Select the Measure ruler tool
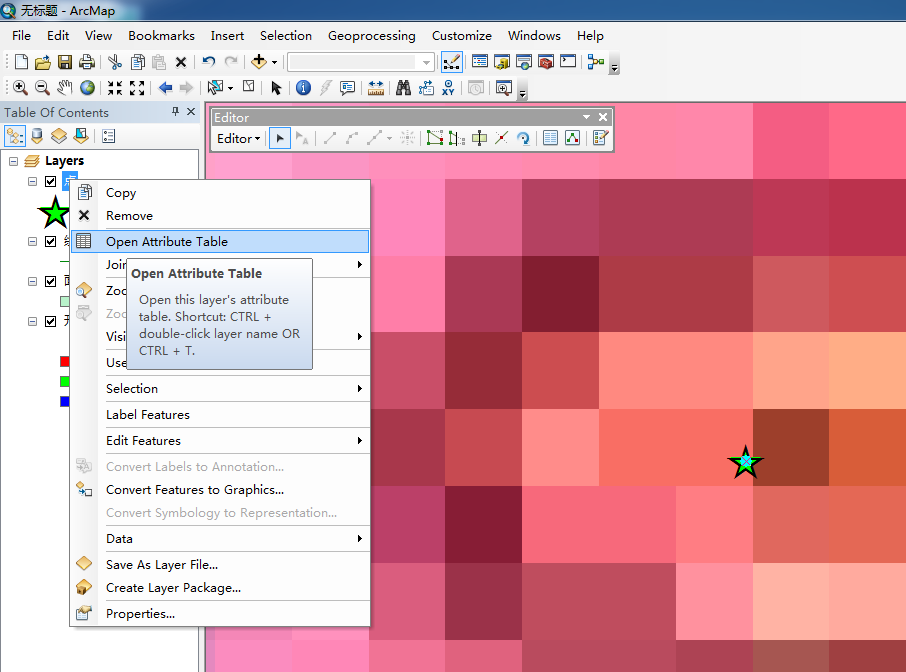 coord(376,88)
